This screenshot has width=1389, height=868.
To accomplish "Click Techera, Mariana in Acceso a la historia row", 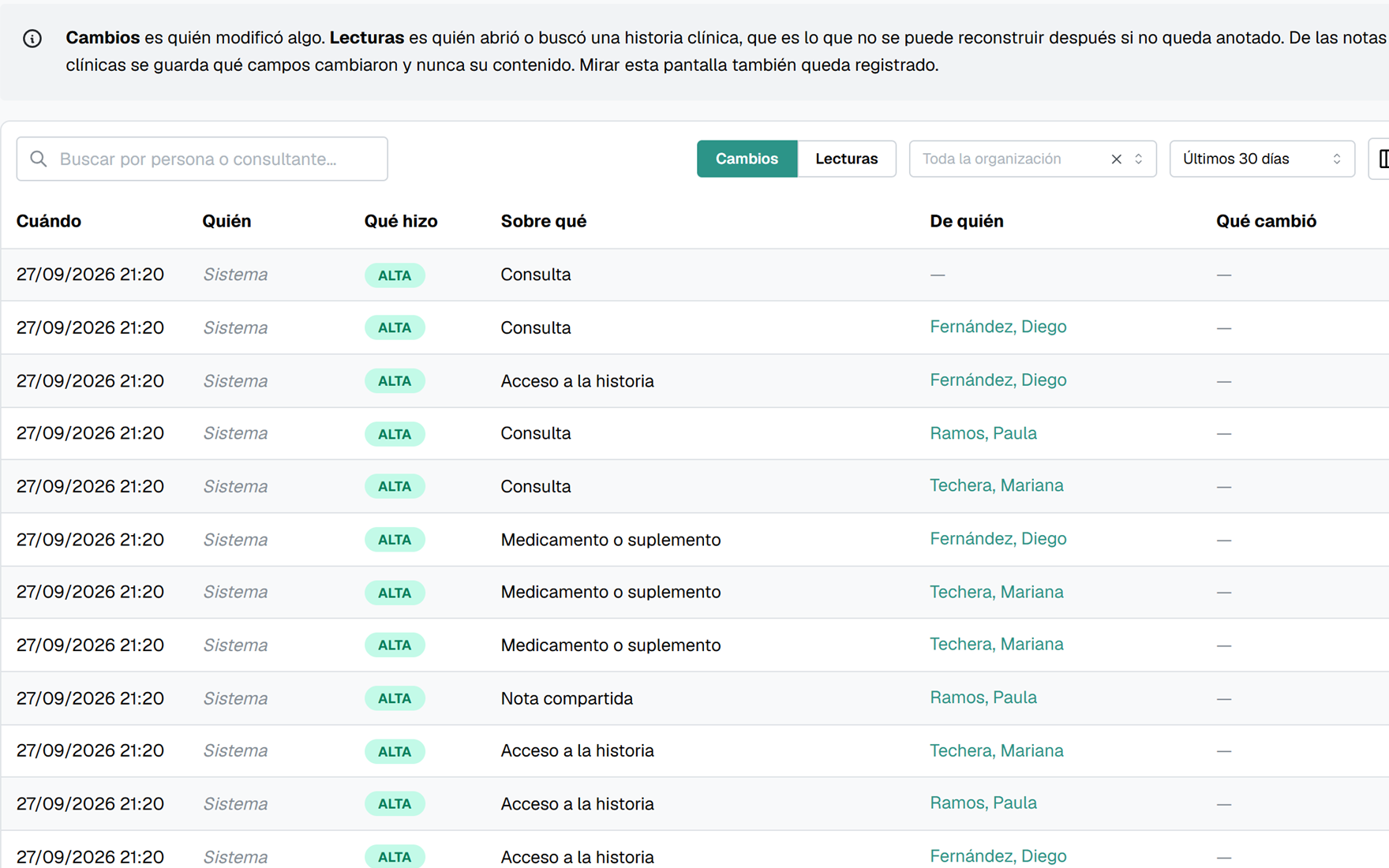I will pyautogui.click(x=996, y=750).
